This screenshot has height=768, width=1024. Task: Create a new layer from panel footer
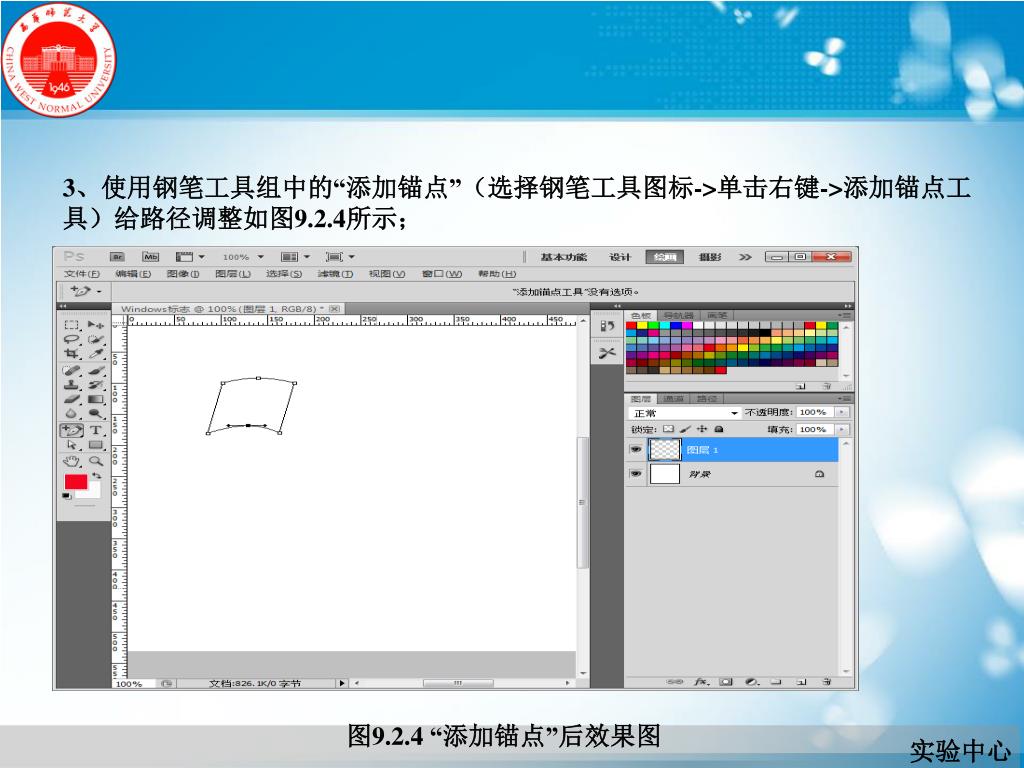click(802, 681)
